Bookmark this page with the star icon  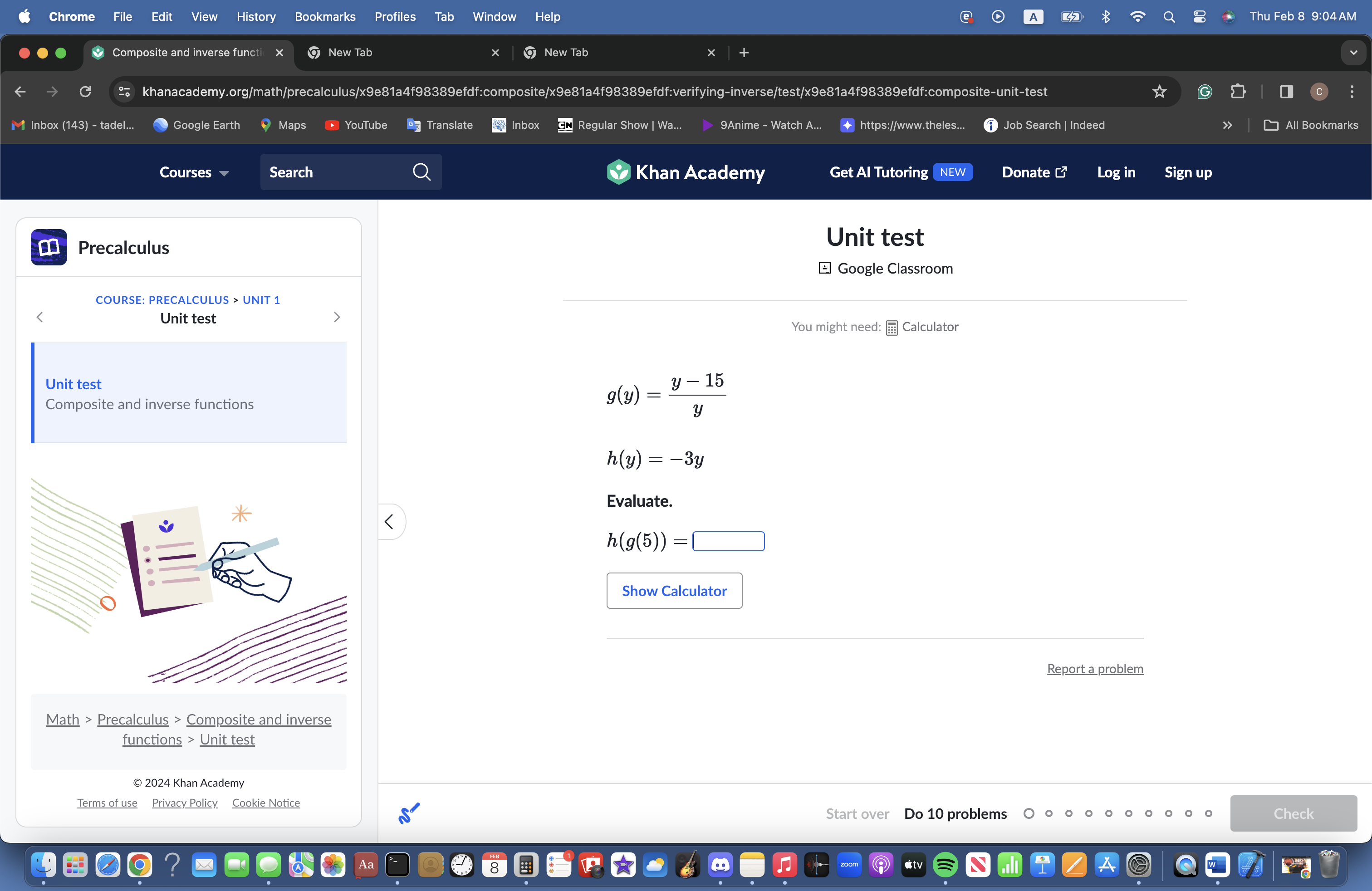click(x=1159, y=92)
